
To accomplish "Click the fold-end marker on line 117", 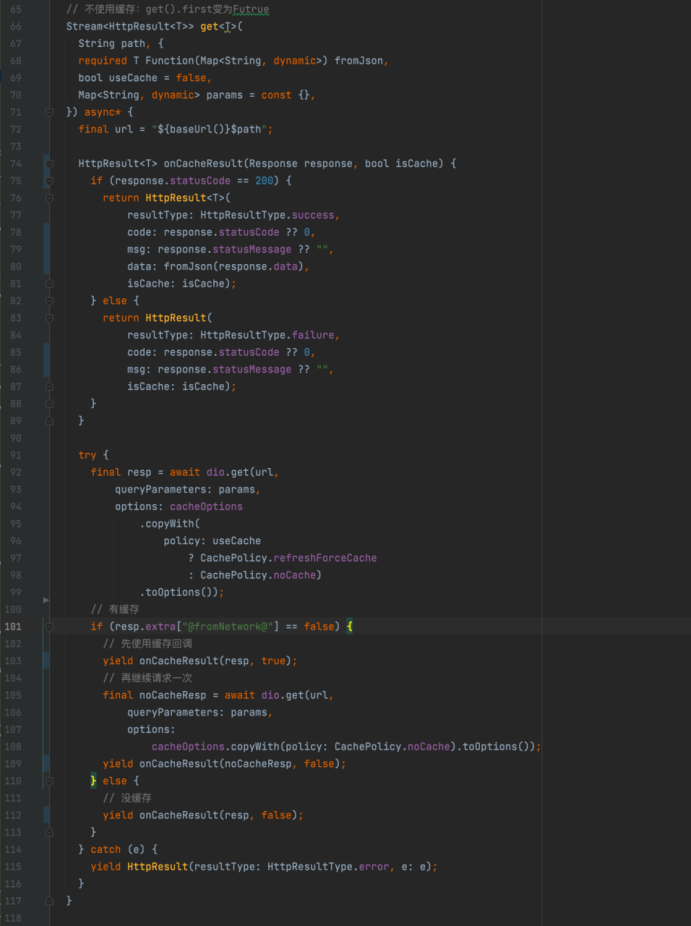I will pos(50,901).
